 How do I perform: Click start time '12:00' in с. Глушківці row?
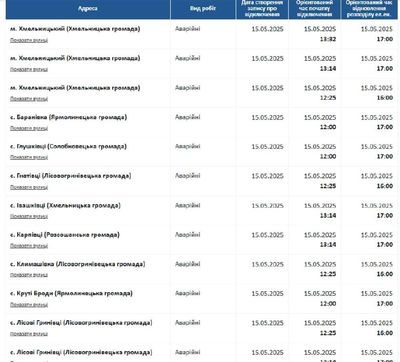click(328, 157)
